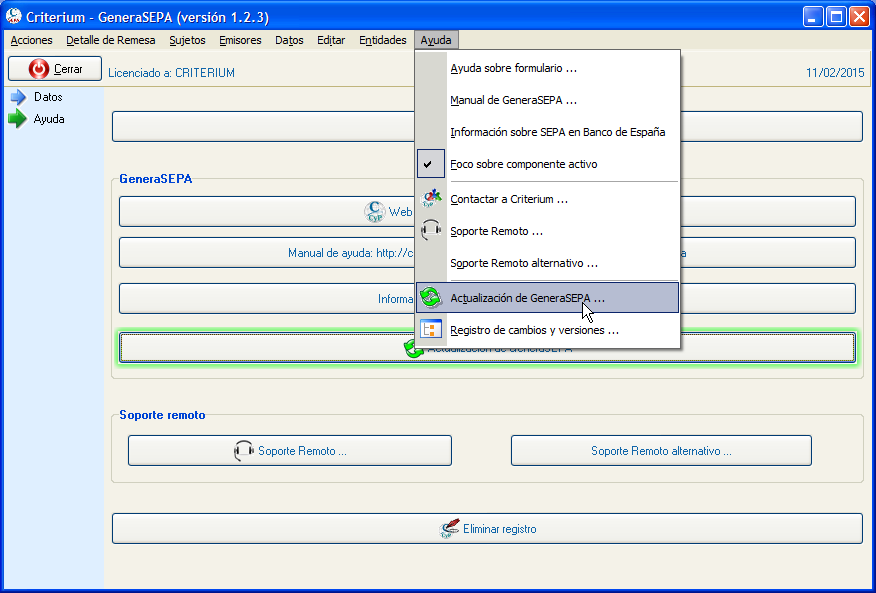Choose Ayuda sobre formulario menu entry
The image size is (876, 593).
tap(548, 68)
